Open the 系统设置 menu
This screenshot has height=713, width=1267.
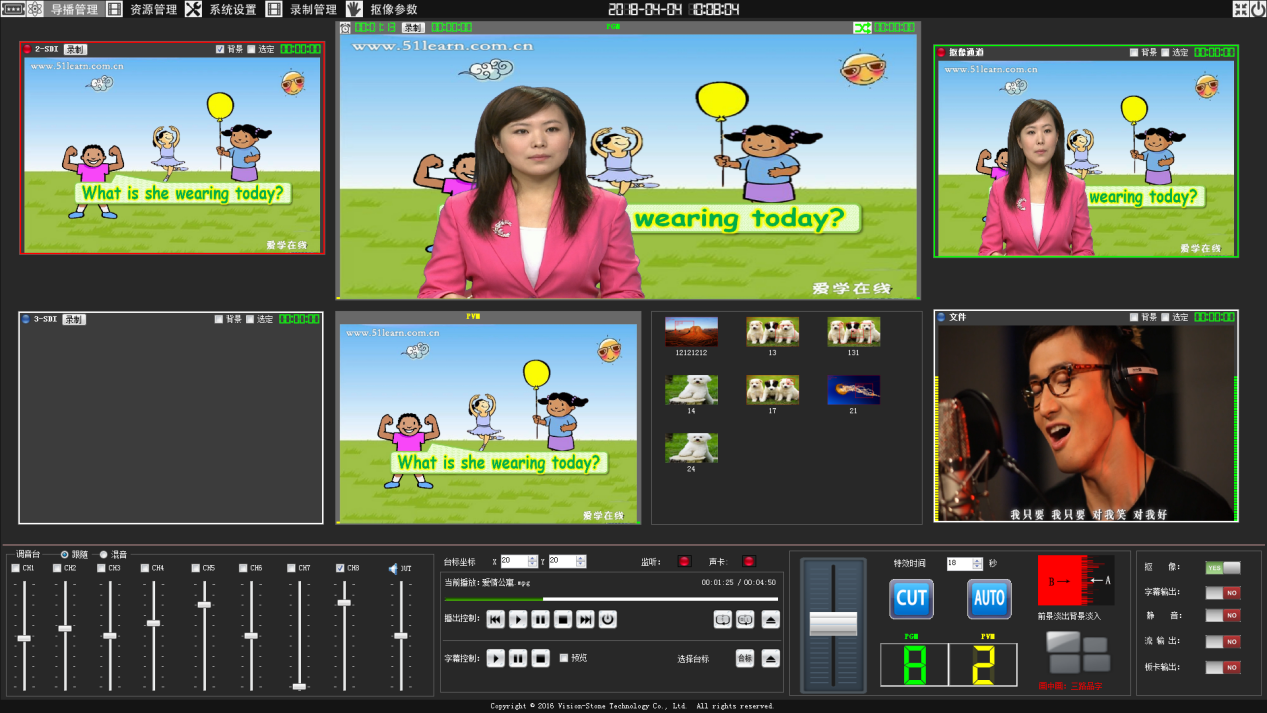point(232,9)
